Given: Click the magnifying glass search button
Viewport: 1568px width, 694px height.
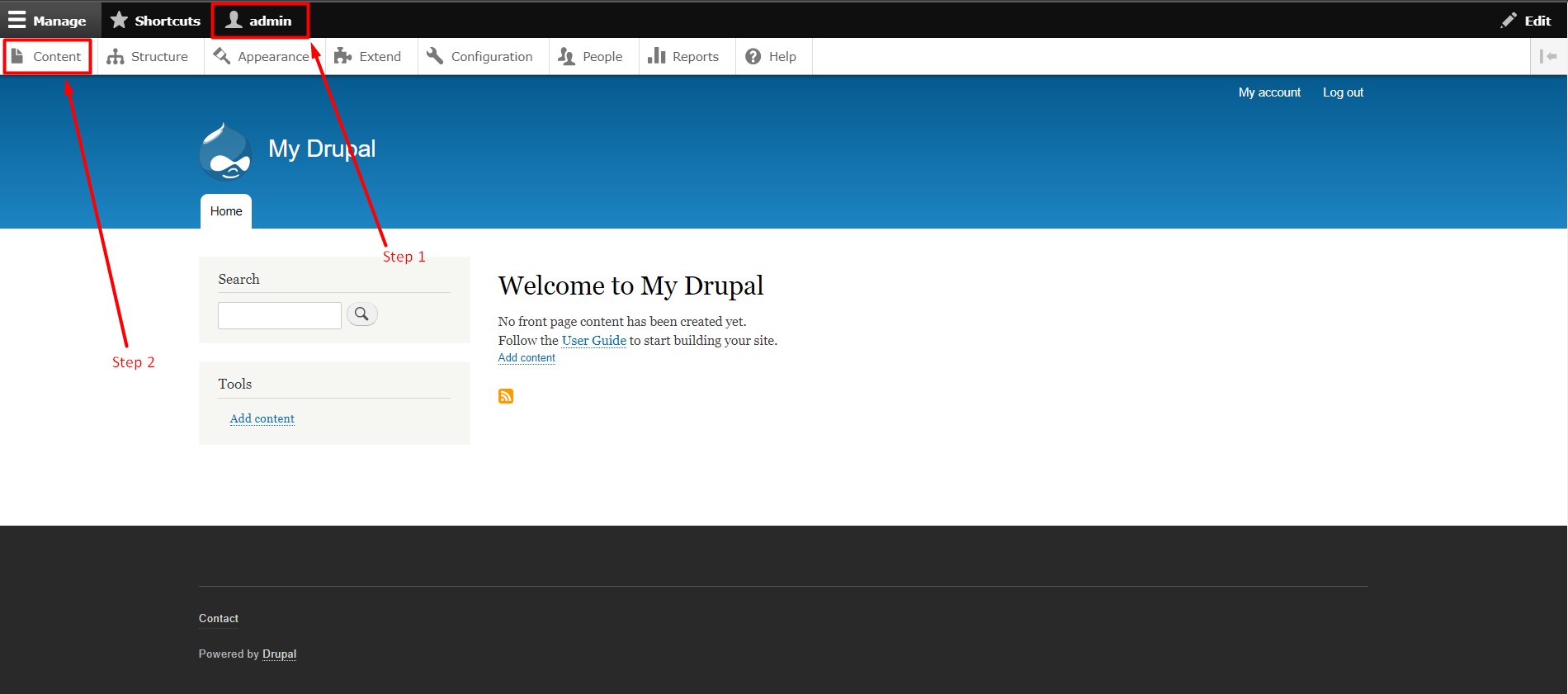Looking at the screenshot, I should click(361, 314).
